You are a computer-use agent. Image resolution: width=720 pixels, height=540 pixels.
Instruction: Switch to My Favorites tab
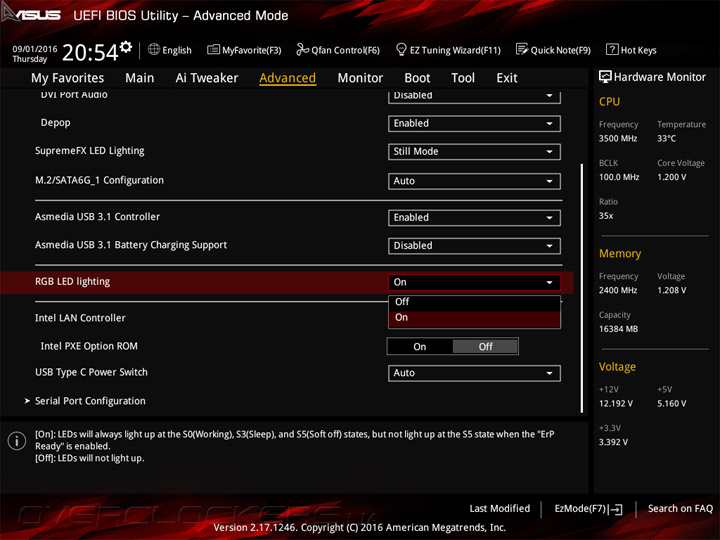(68, 78)
